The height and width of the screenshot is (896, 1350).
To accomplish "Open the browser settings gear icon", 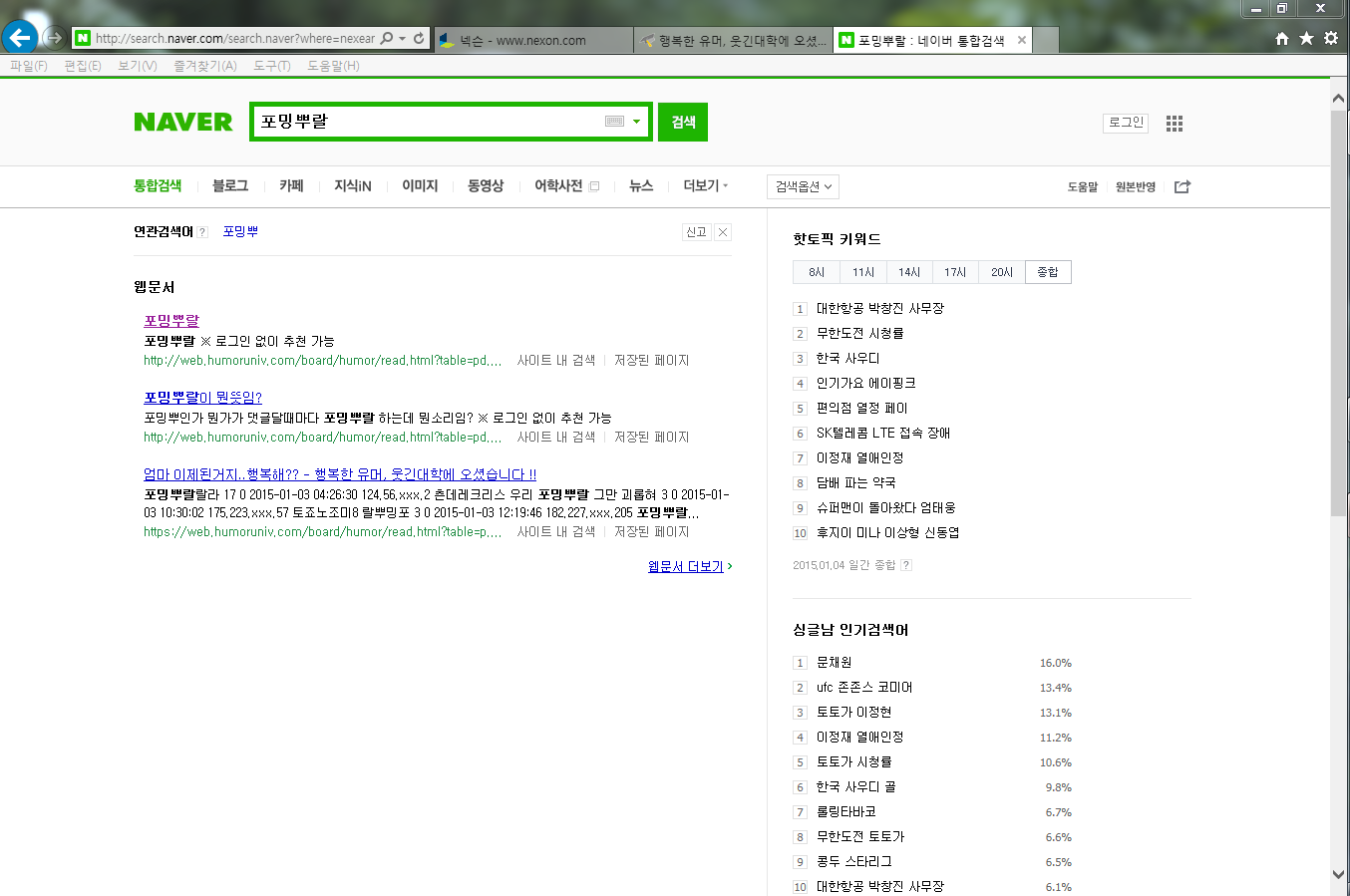I will coord(1331,38).
